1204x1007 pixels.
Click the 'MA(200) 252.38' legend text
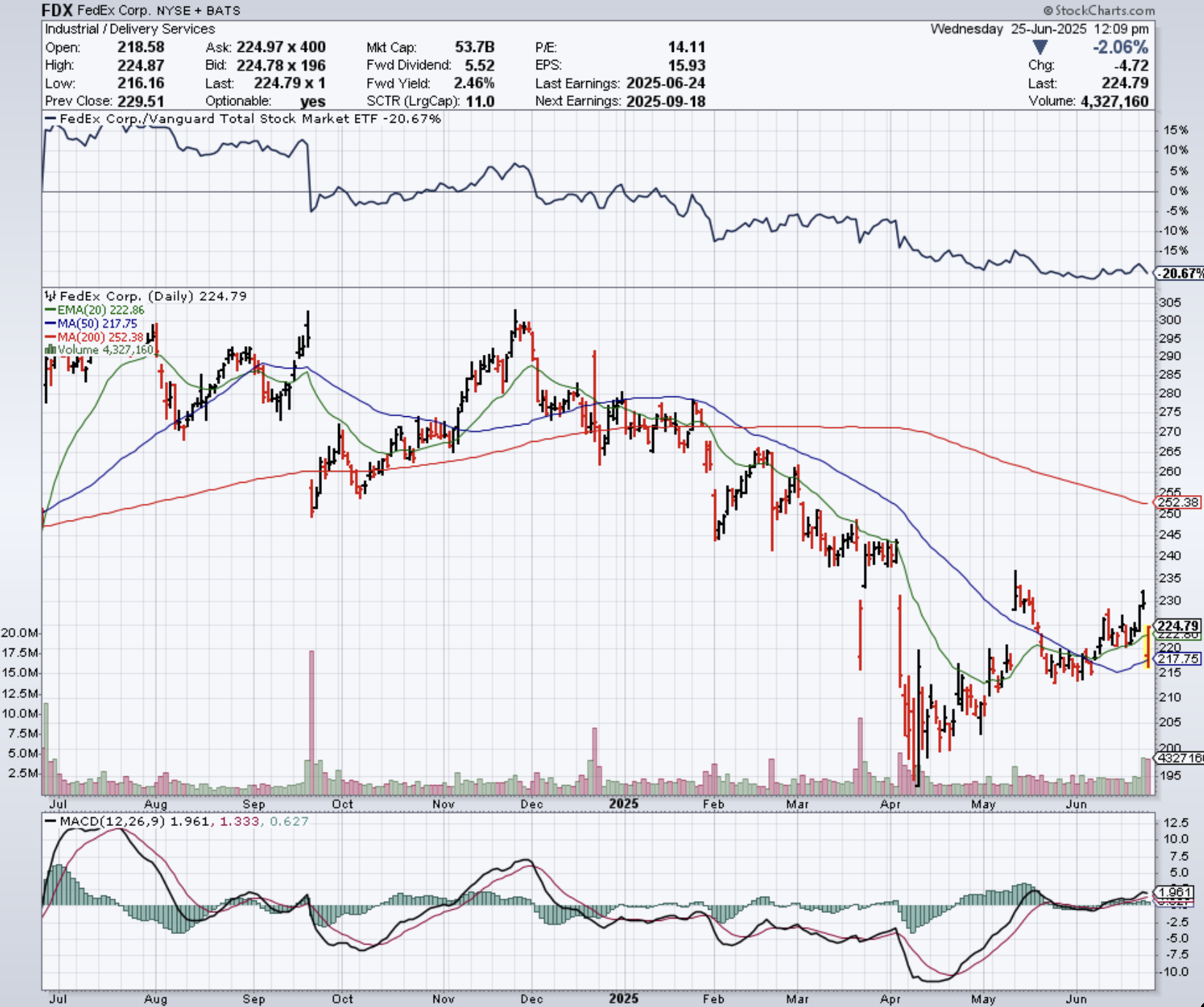[100, 337]
